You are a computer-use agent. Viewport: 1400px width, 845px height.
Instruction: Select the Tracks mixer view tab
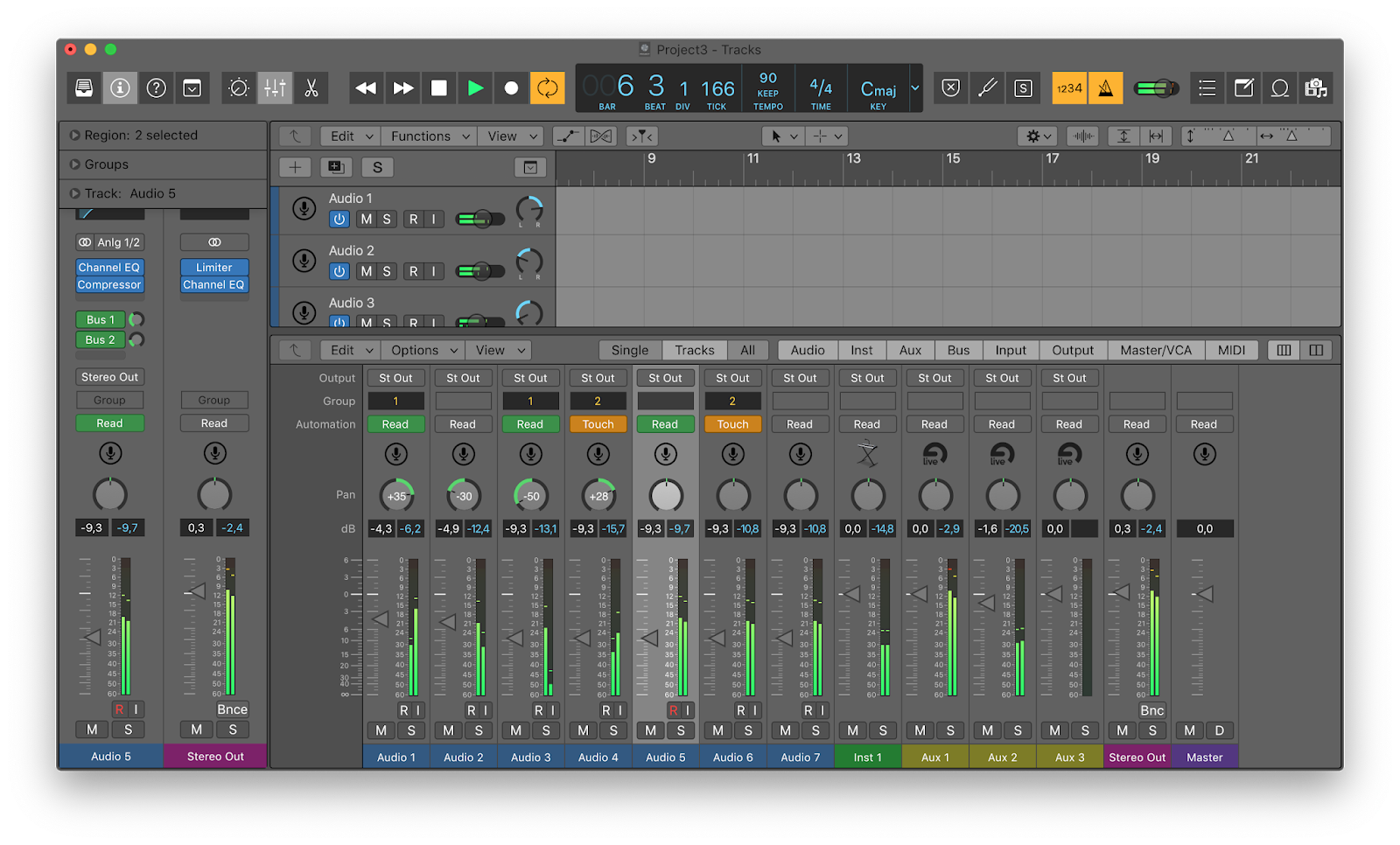tap(695, 350)
